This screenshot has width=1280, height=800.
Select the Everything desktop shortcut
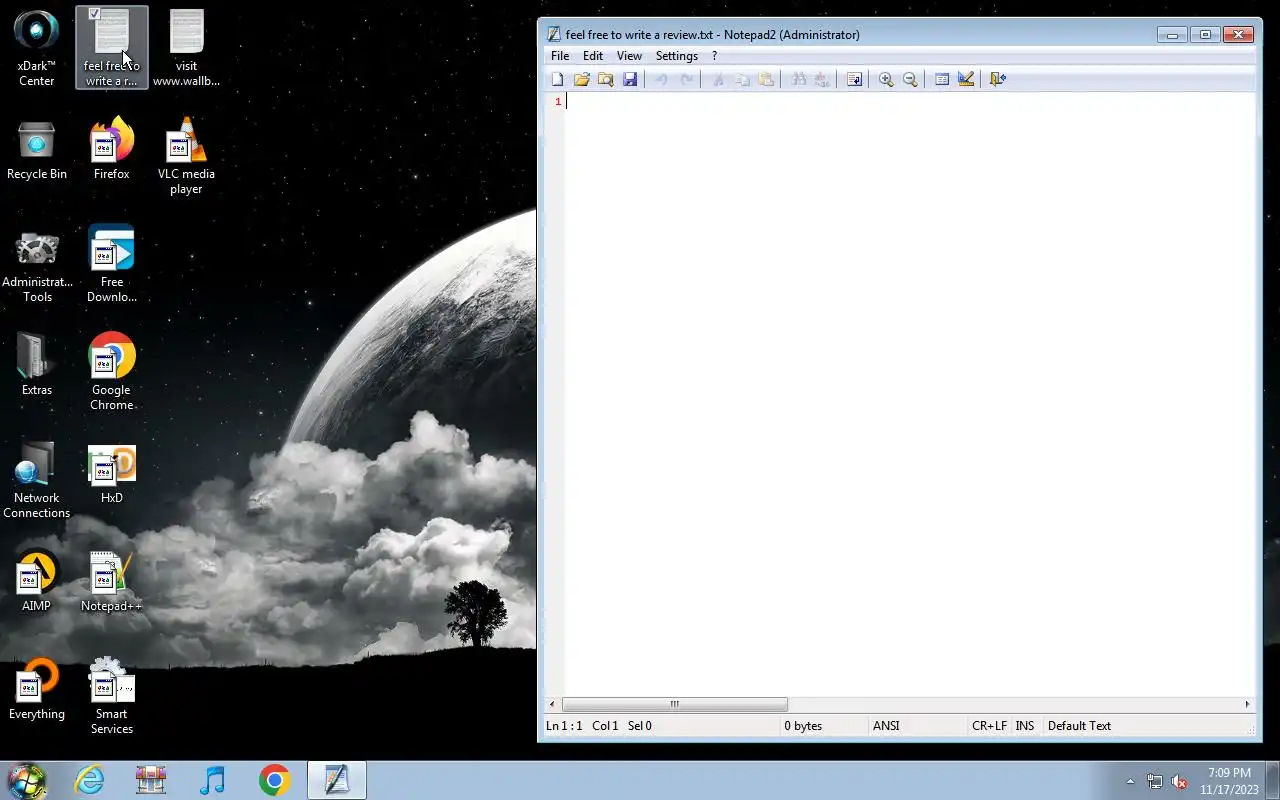37,690
